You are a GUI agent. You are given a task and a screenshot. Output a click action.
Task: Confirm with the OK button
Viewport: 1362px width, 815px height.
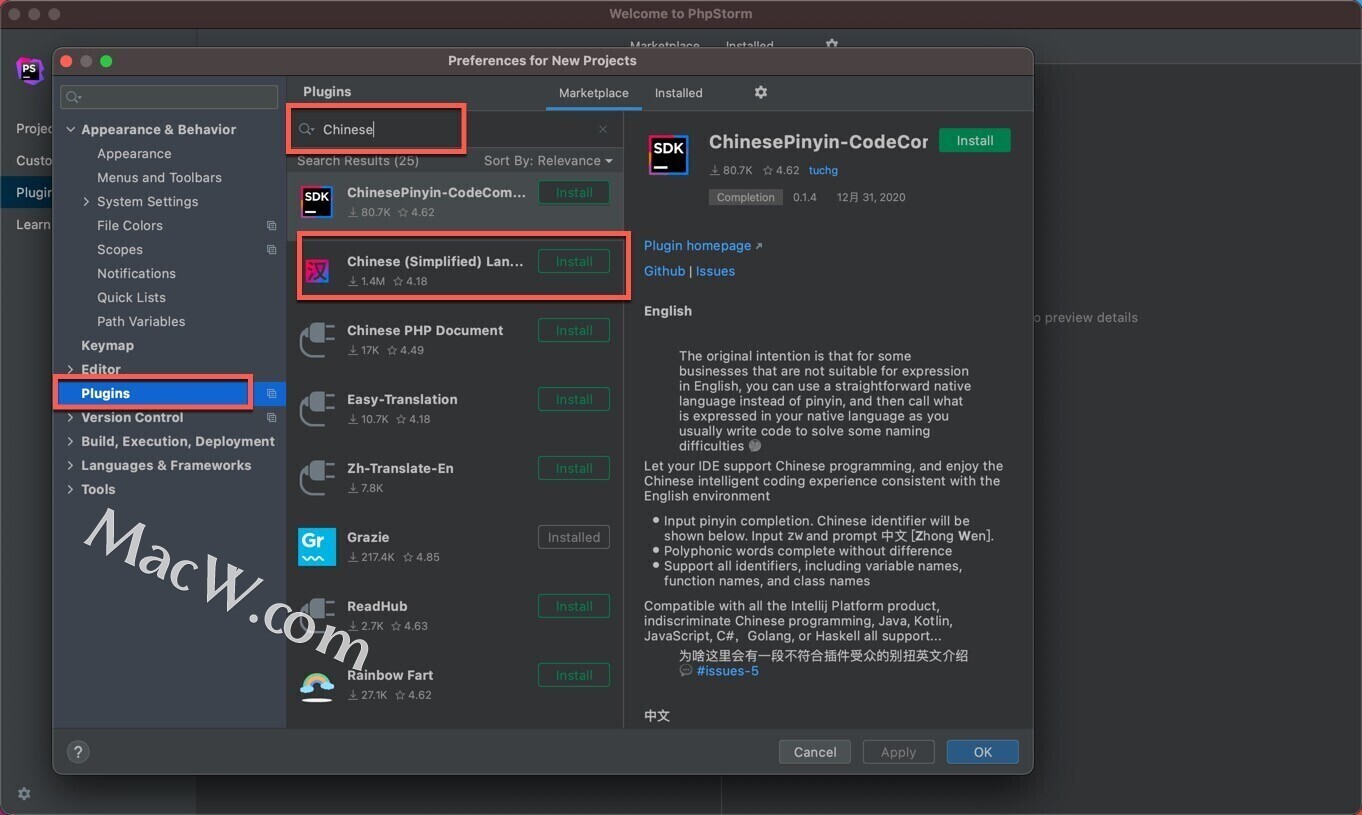pos(983,752)
